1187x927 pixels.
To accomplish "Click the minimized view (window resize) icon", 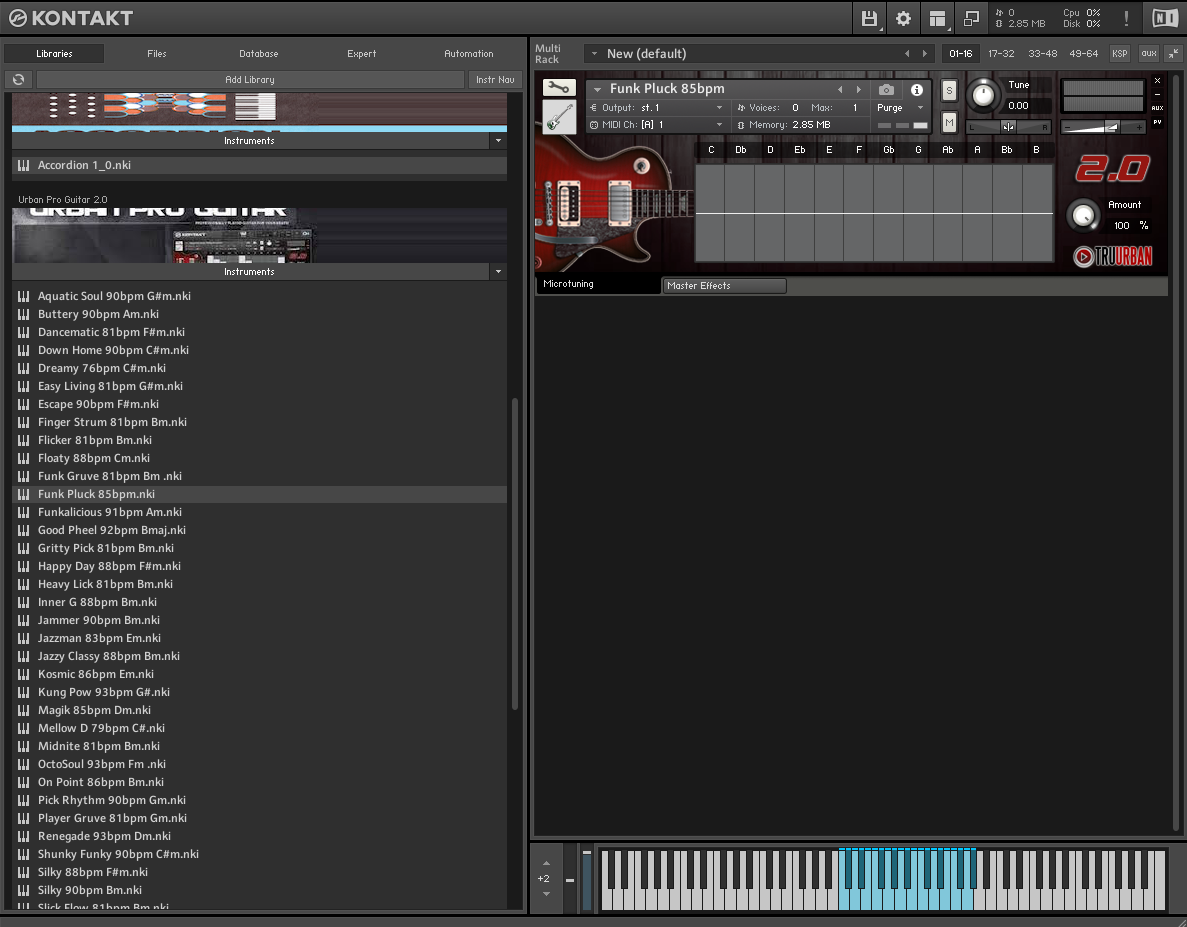I will point(971,18).
